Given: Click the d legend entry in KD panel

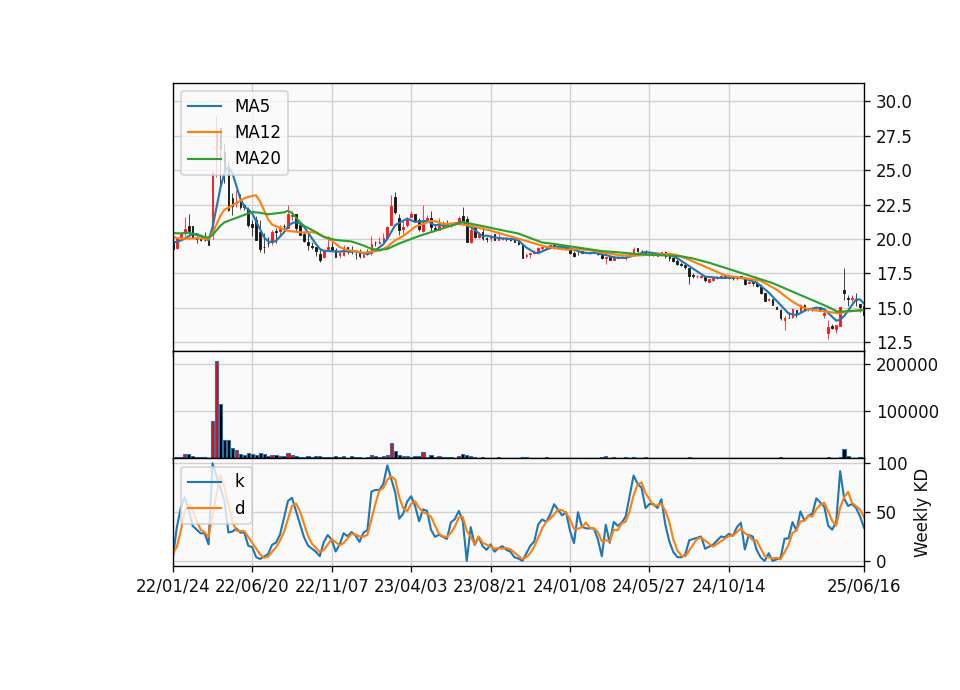Looking at the screenshot, I should 240,508.
